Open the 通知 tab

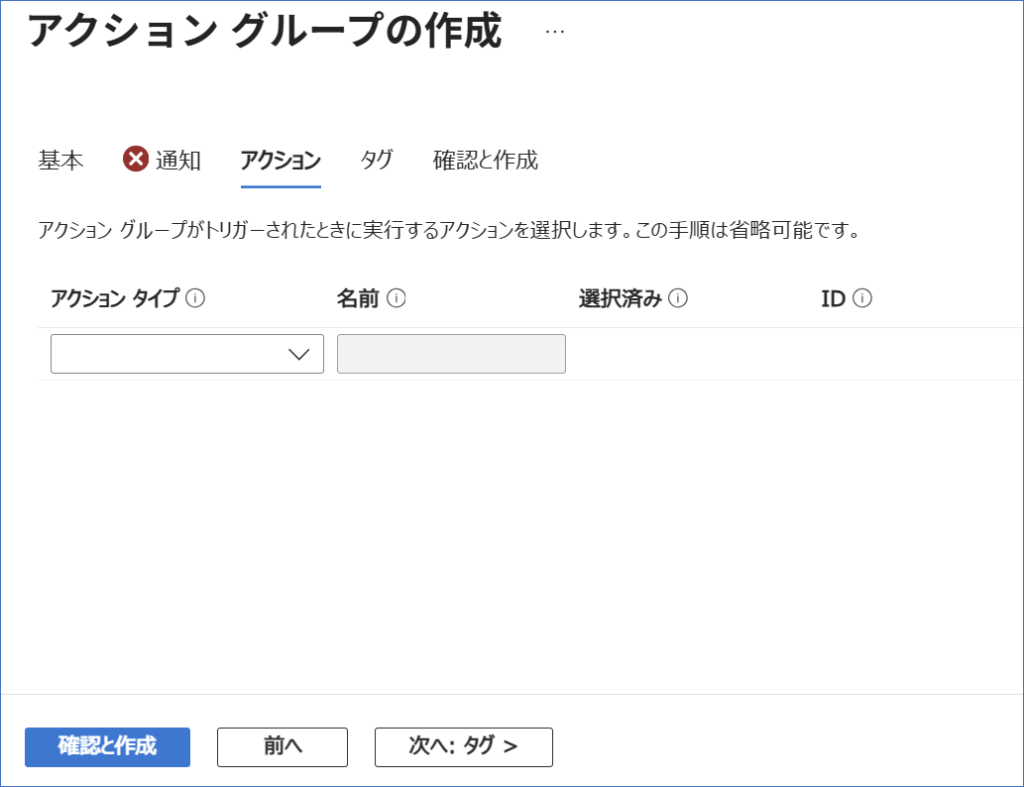(178, 160)
